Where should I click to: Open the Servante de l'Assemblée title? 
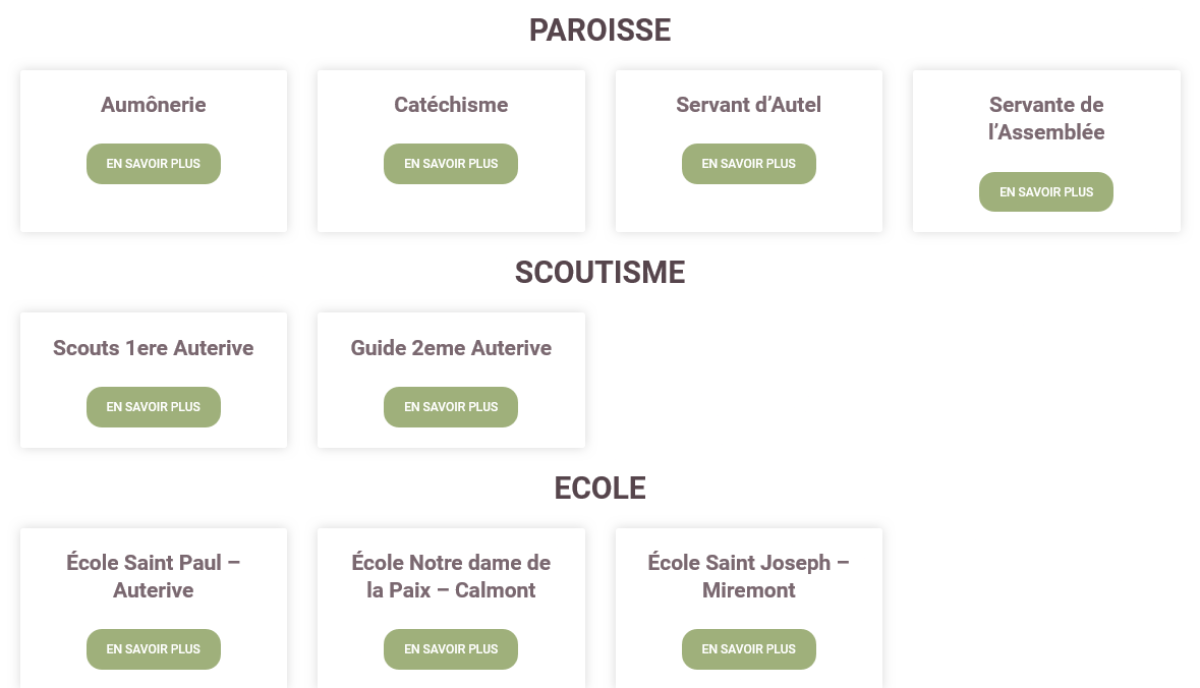click(x=1046, y=118)
